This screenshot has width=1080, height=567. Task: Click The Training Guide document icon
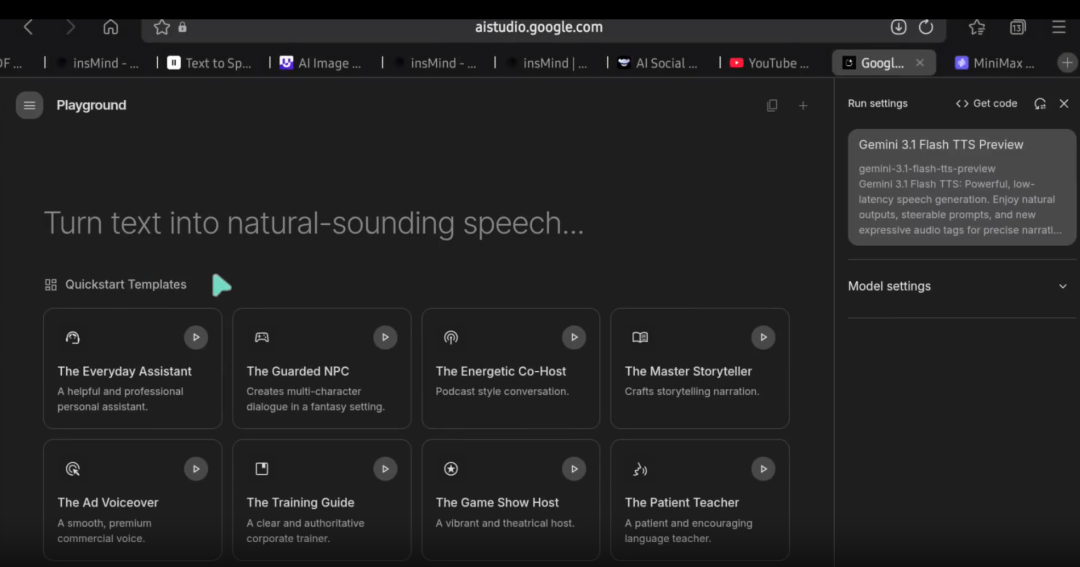tap(262, 468)
